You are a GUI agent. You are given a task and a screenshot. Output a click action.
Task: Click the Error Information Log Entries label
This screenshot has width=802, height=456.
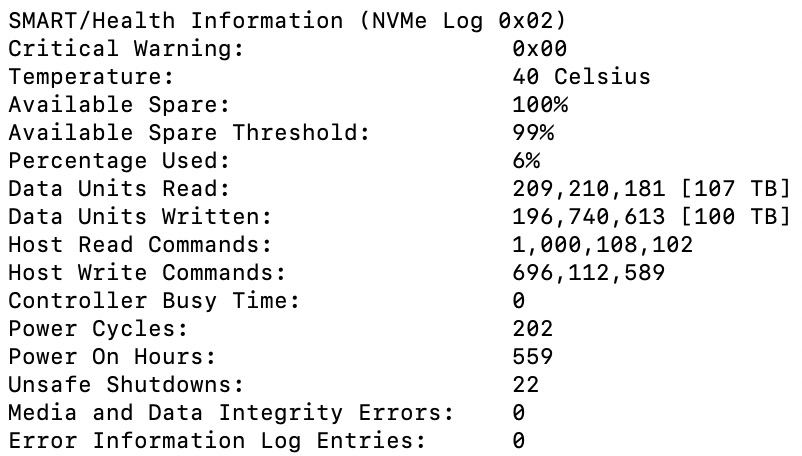(x=217, y=440)
